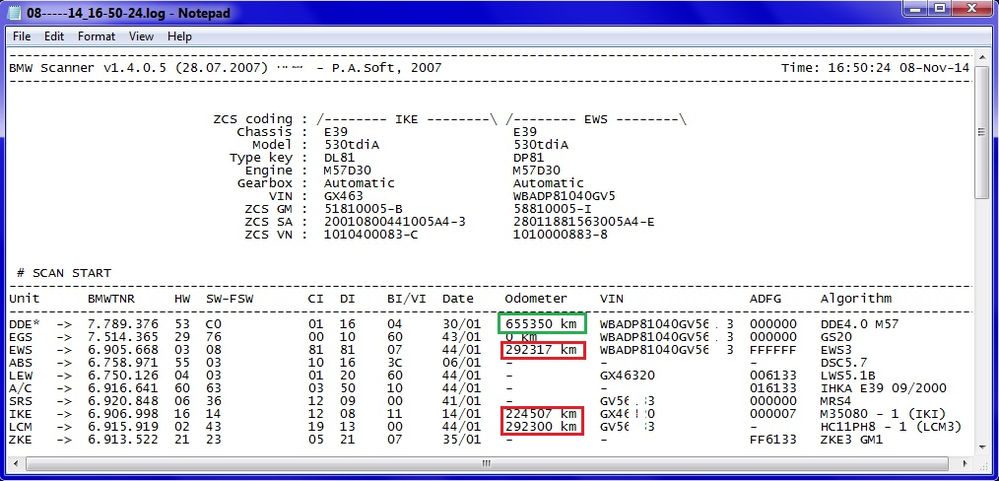The width and height of the screenshot is (999, 481).
Task: Click the EWS VIN value WBADP81040GV5
Action: pos(564,196)
